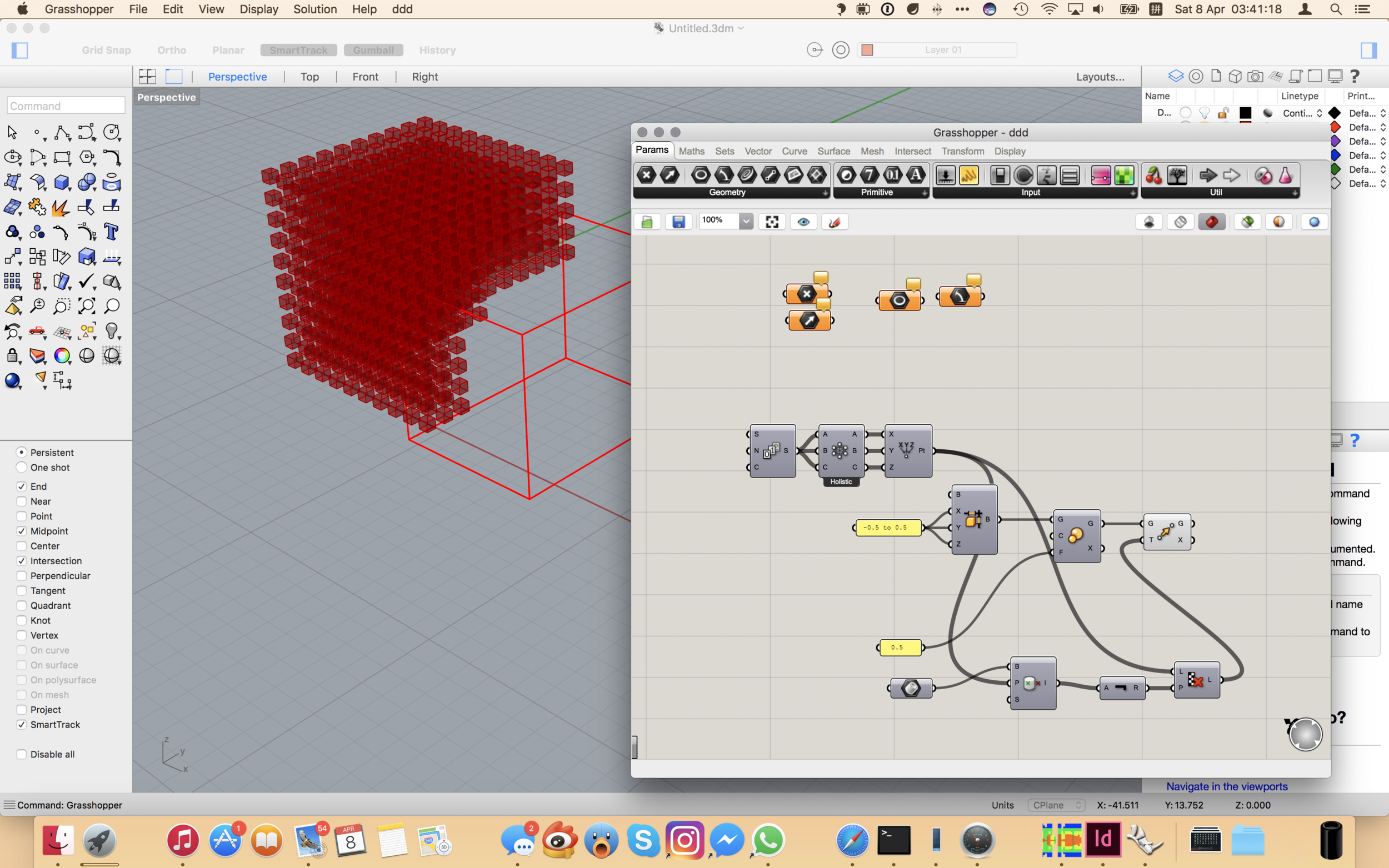Open the Solution menu in menu bar

click(x=315, y=9)
